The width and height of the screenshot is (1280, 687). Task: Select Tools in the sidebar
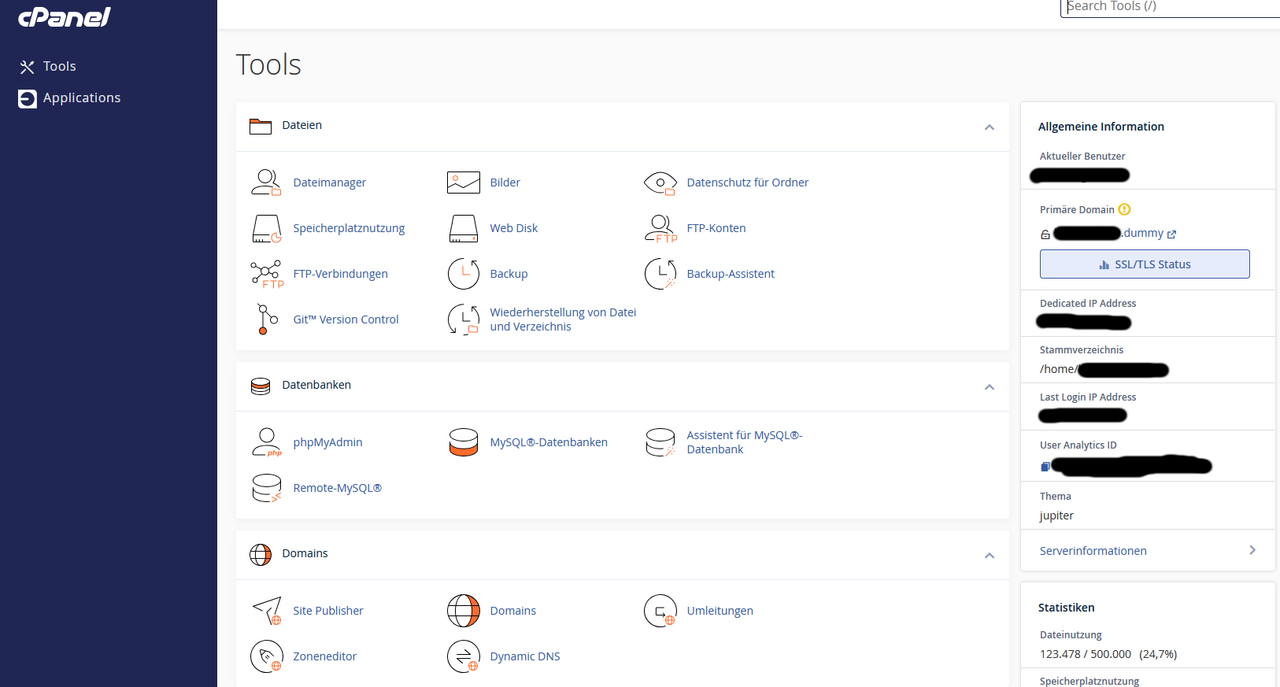59,66
